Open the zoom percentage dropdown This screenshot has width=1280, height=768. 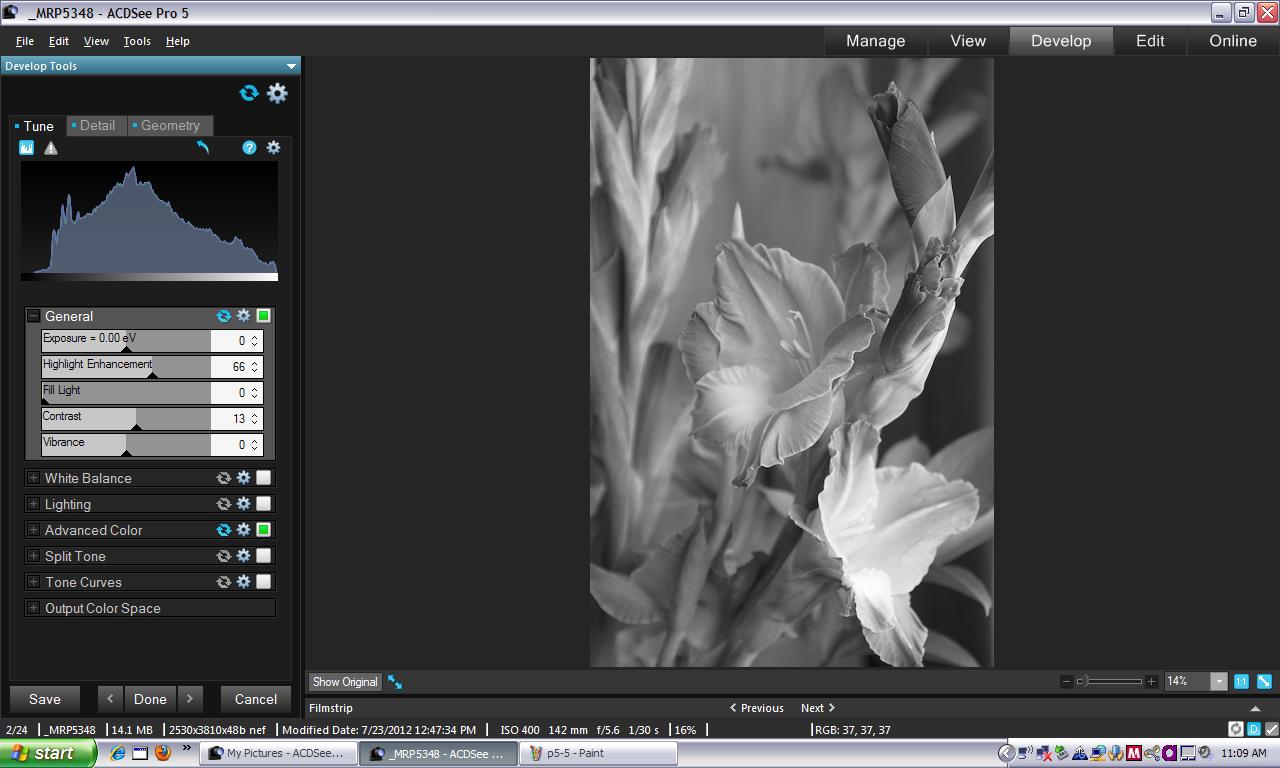tap(1218, 681)
